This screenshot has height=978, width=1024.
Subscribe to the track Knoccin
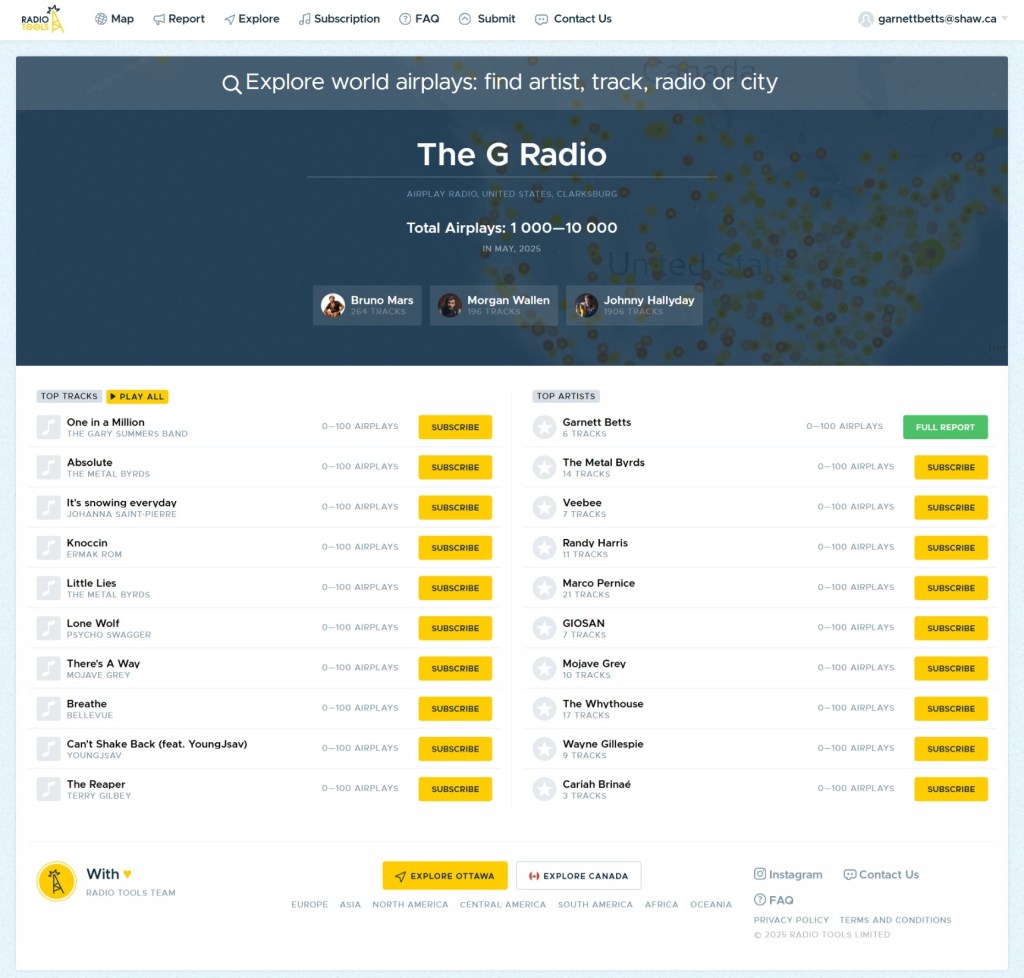coord(455,548)
